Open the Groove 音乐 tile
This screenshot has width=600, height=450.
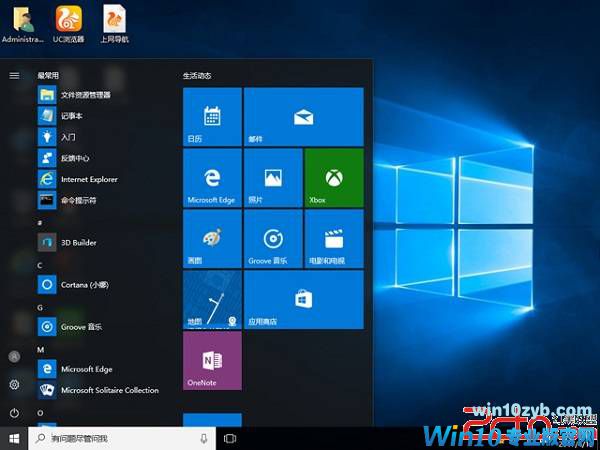pos(272,238)
